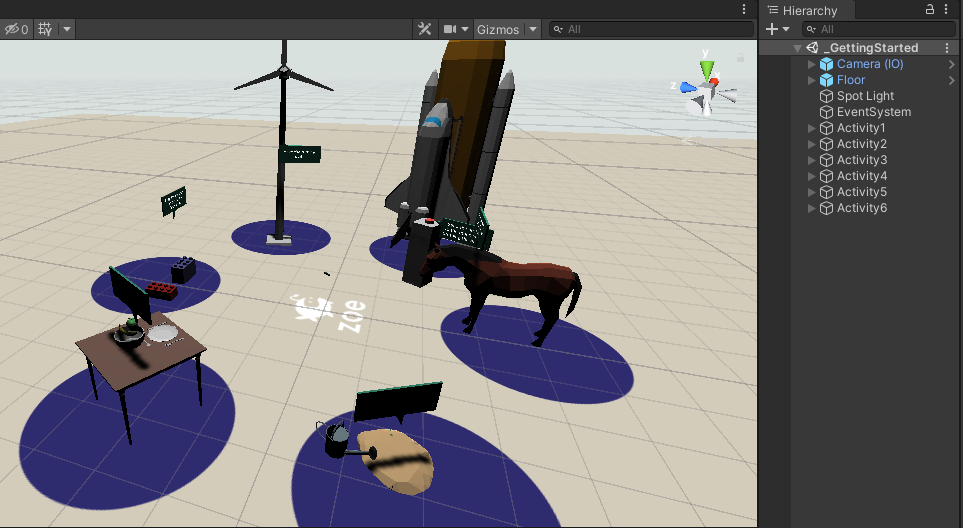The image size is (963, 528).
Task: Open _GettingStarted scene options menu
Action: click(947, 48)
